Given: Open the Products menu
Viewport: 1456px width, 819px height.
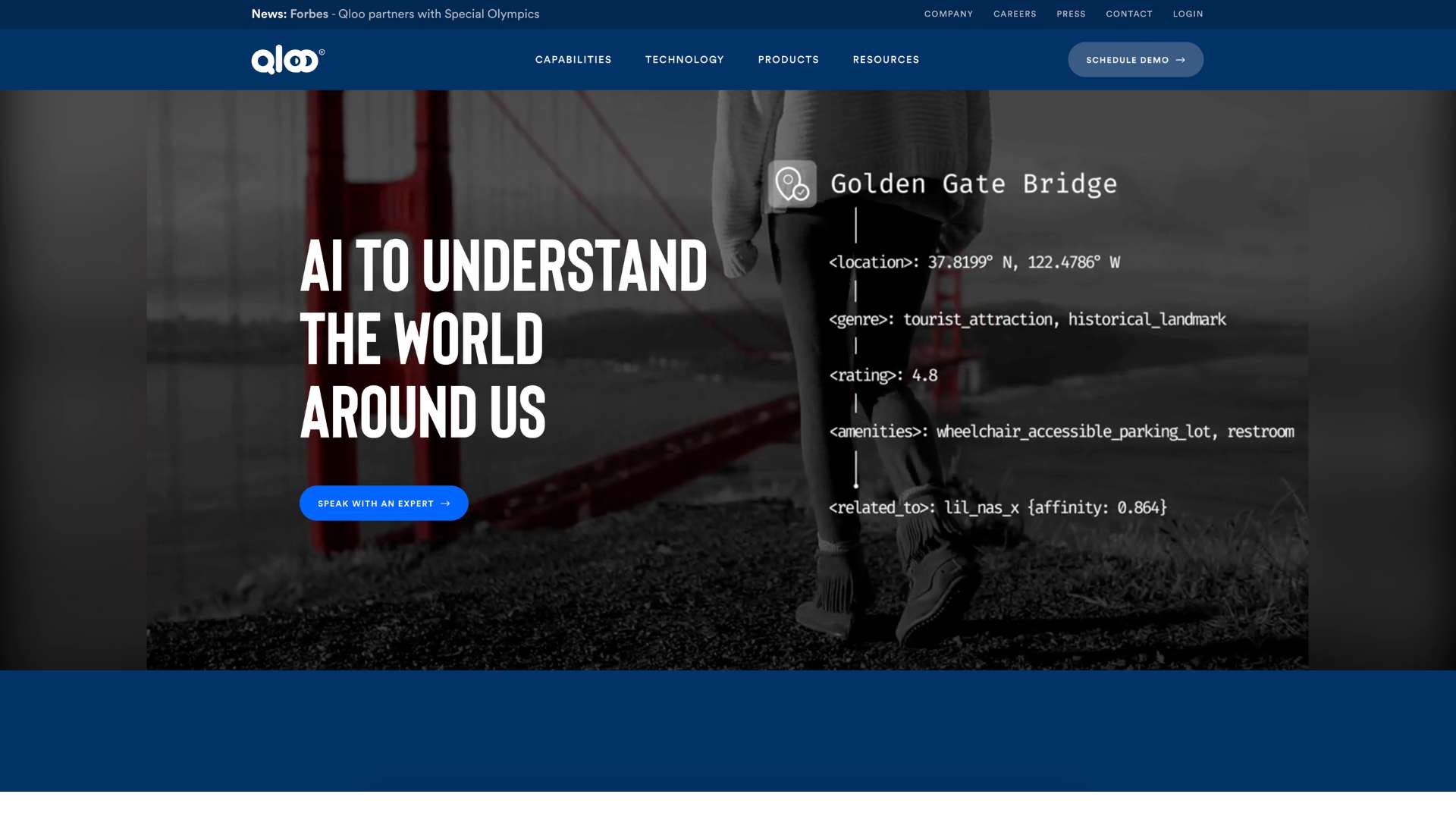Looking at the screenshot, I should (789, 60).
